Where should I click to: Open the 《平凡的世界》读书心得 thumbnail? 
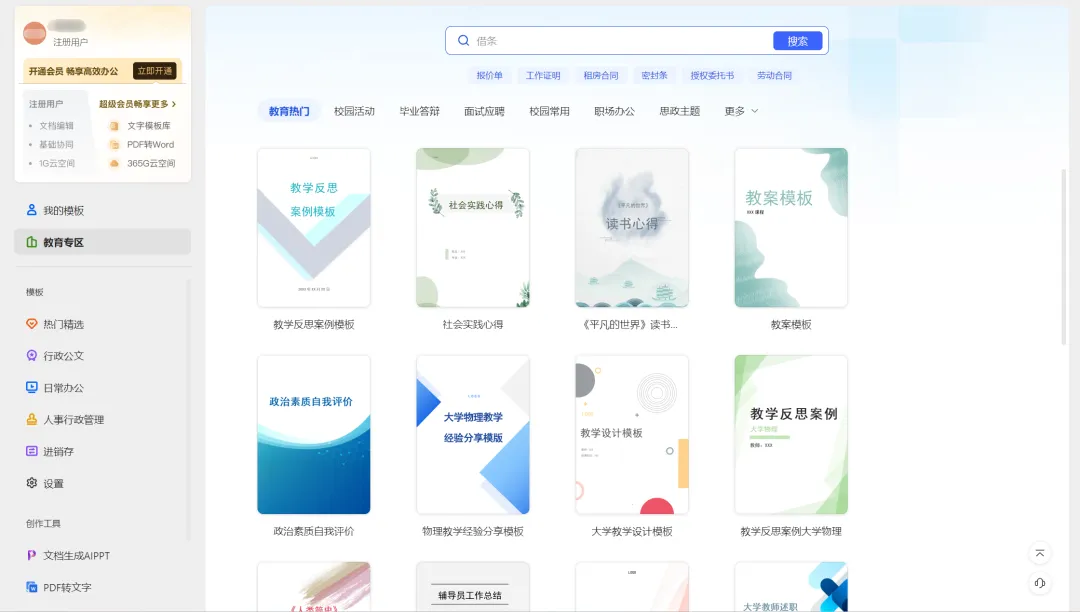point(632,227)
